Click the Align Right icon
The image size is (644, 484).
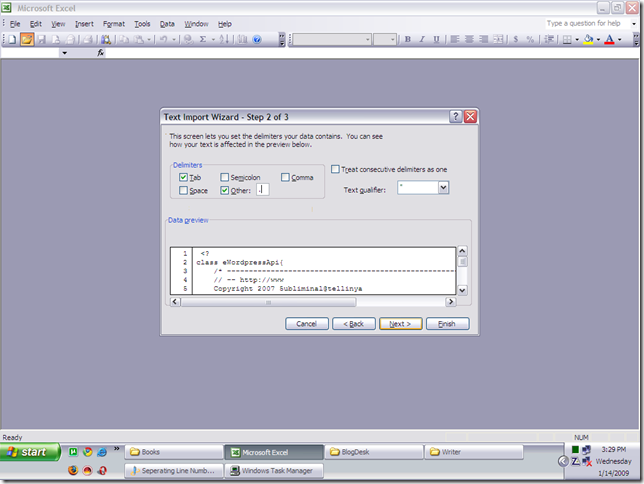484,39
